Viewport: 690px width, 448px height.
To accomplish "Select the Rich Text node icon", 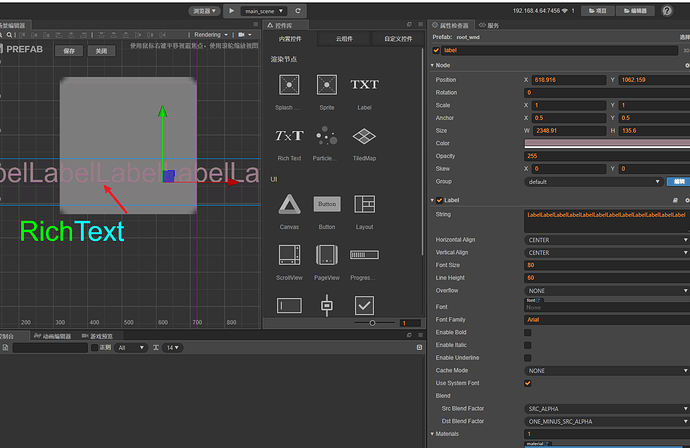I will coord(288,136).
